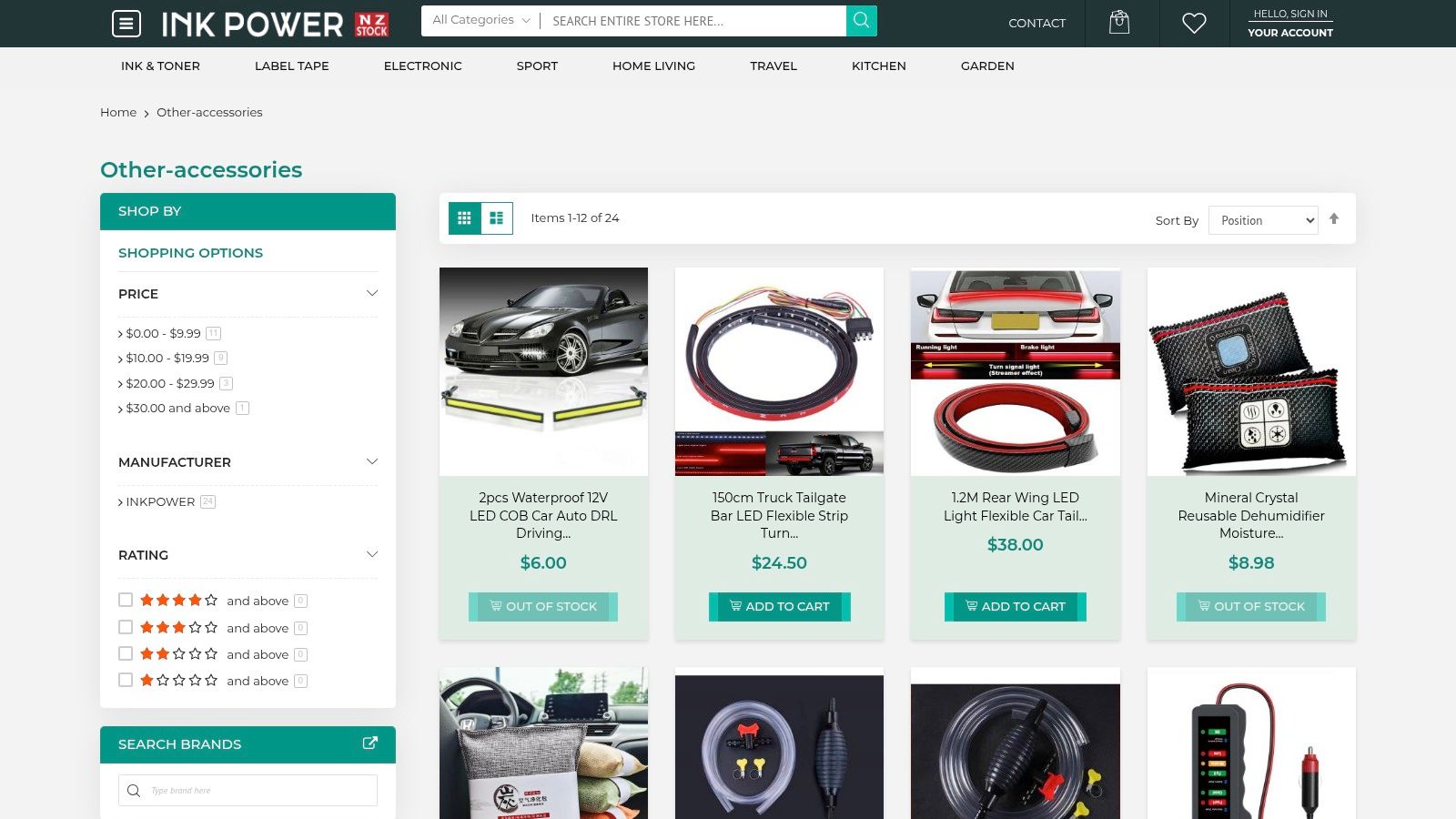Screen dimensions: 1456x819
Task: Focus the search entire store field
Action: click(693, 21)
